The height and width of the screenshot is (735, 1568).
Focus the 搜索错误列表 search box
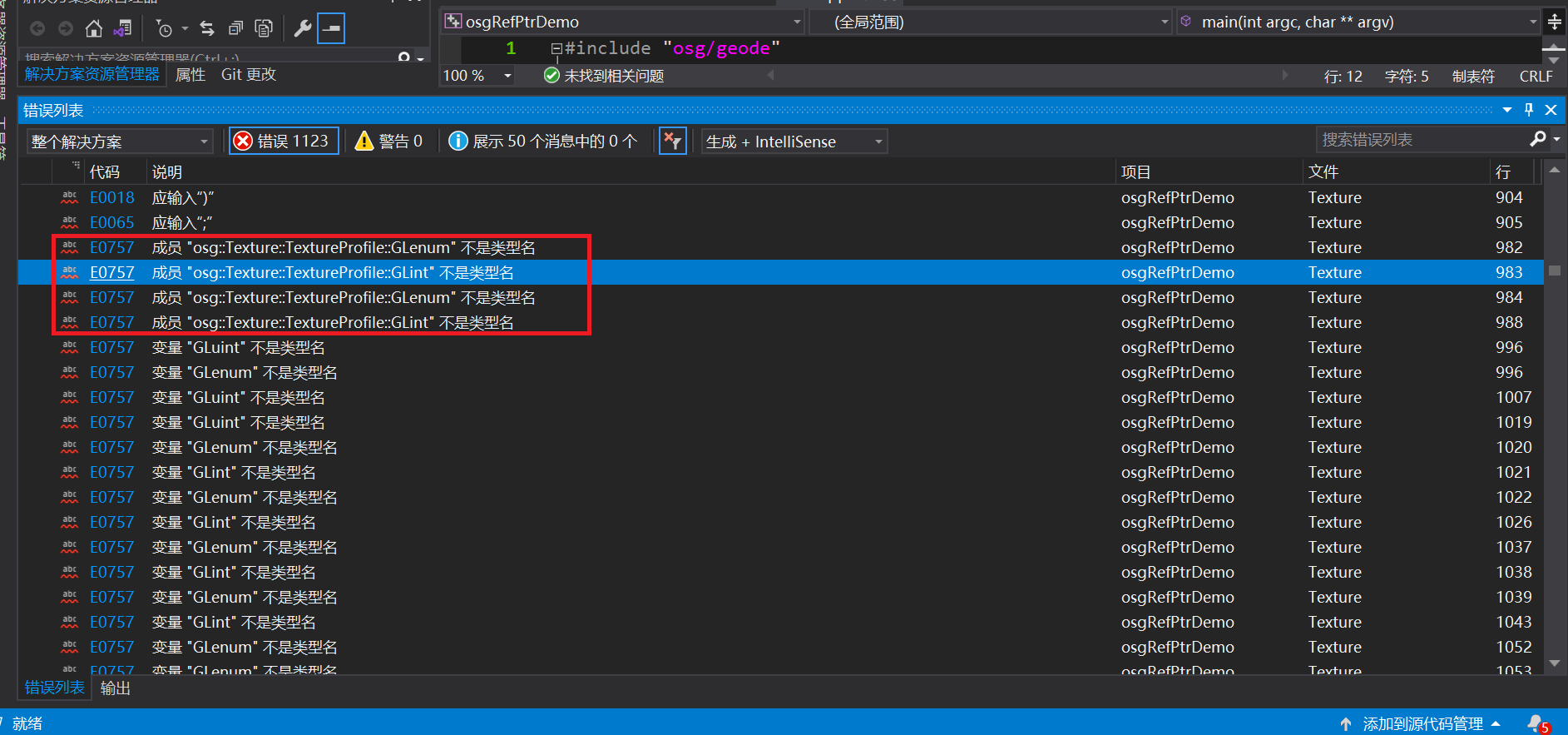(1421, 140)
